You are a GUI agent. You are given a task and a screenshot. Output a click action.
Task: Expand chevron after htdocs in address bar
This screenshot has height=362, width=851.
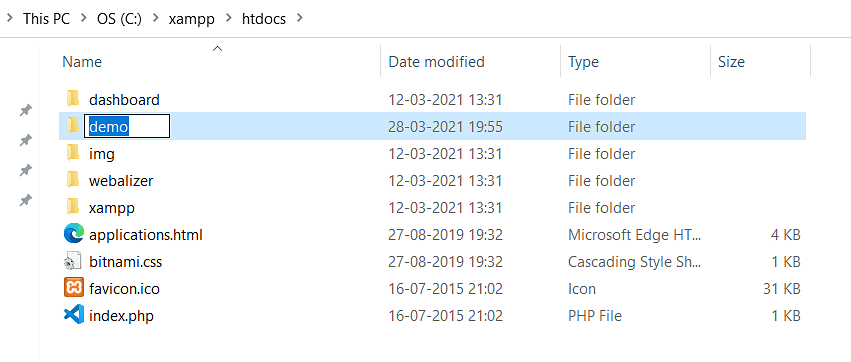[298, 18]
